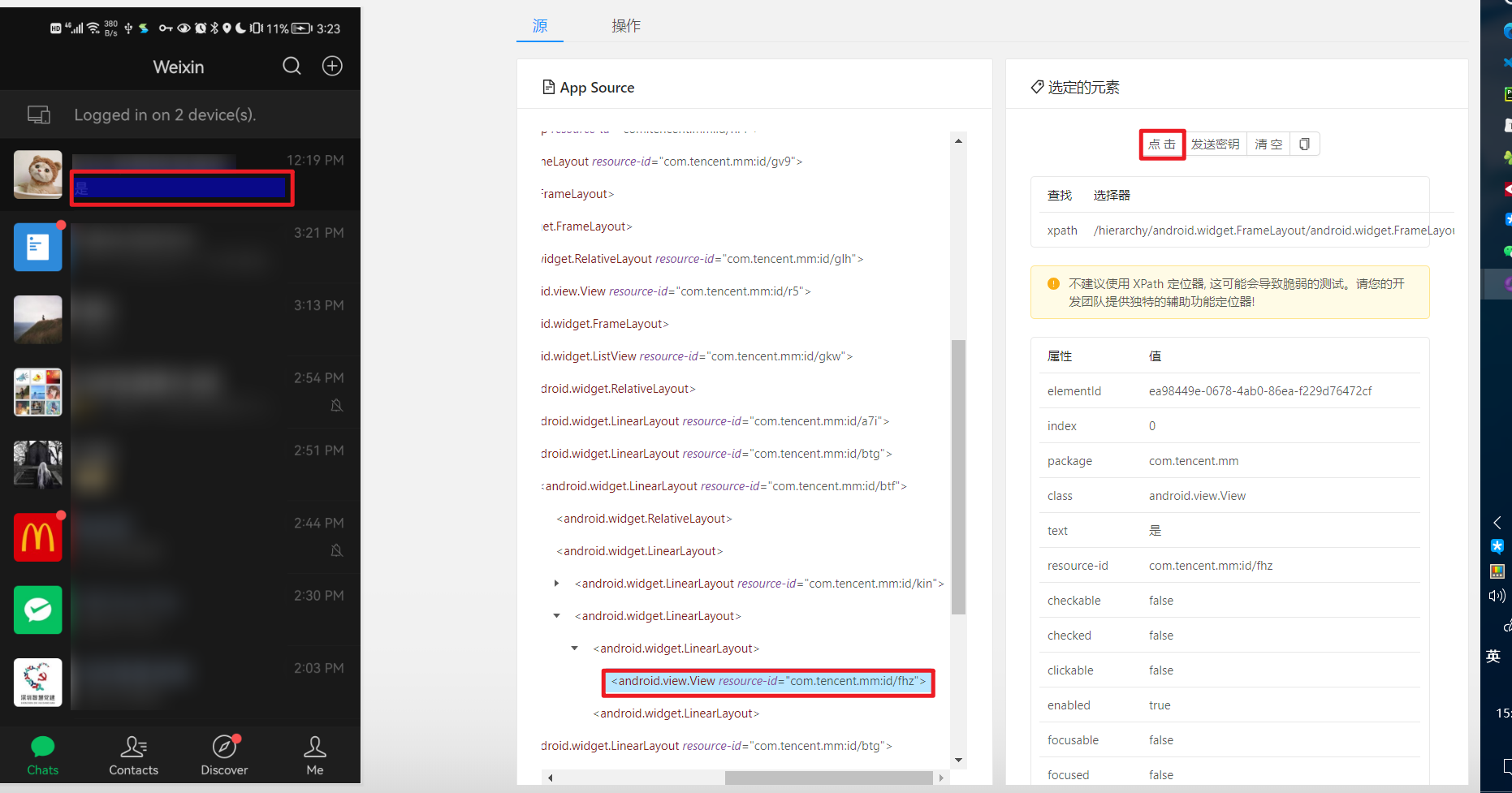Click the 点击 (Tap) button
This screenshot has height=793, width=1512.
pyautogui.click(x=1162, y=144)
